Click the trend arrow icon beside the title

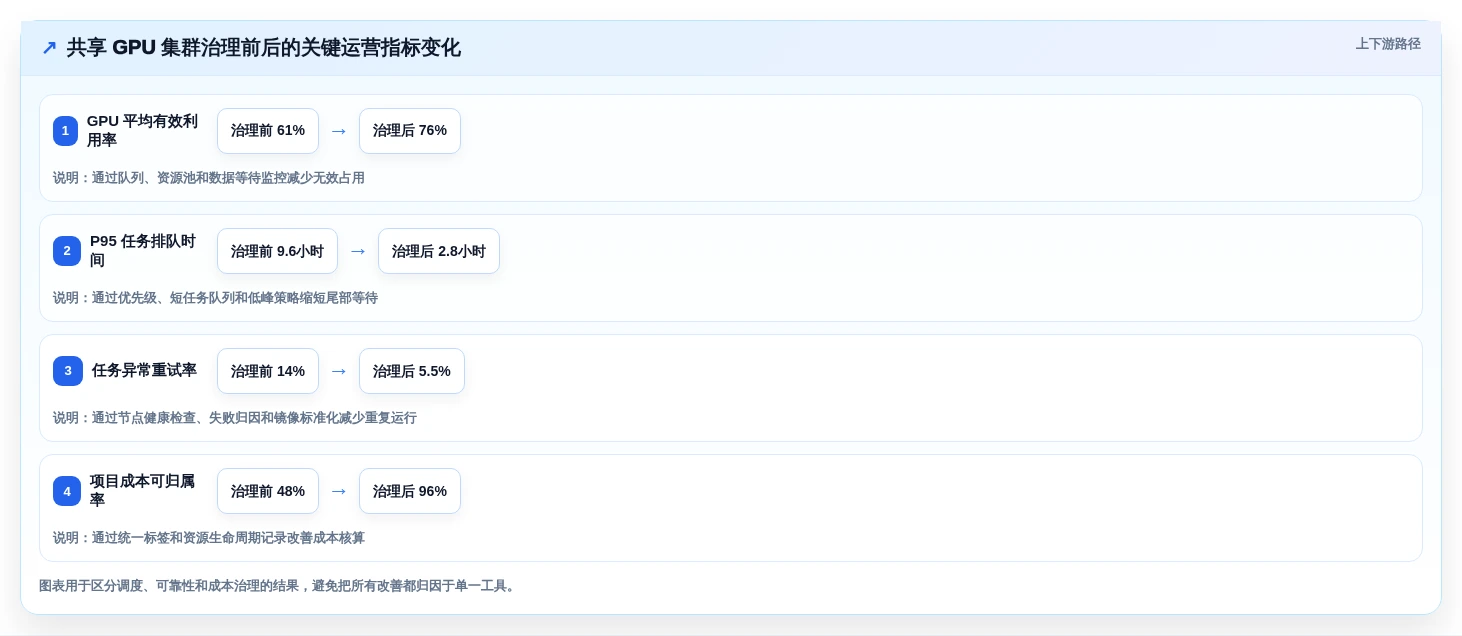49,48
